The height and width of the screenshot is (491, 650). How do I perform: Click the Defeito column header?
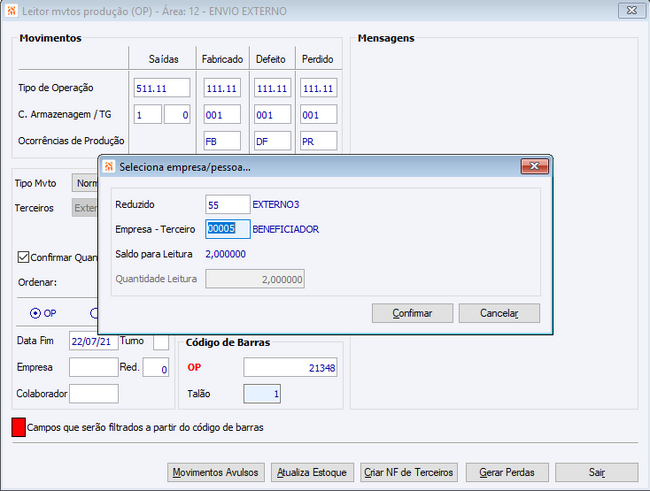pos(271,59)
